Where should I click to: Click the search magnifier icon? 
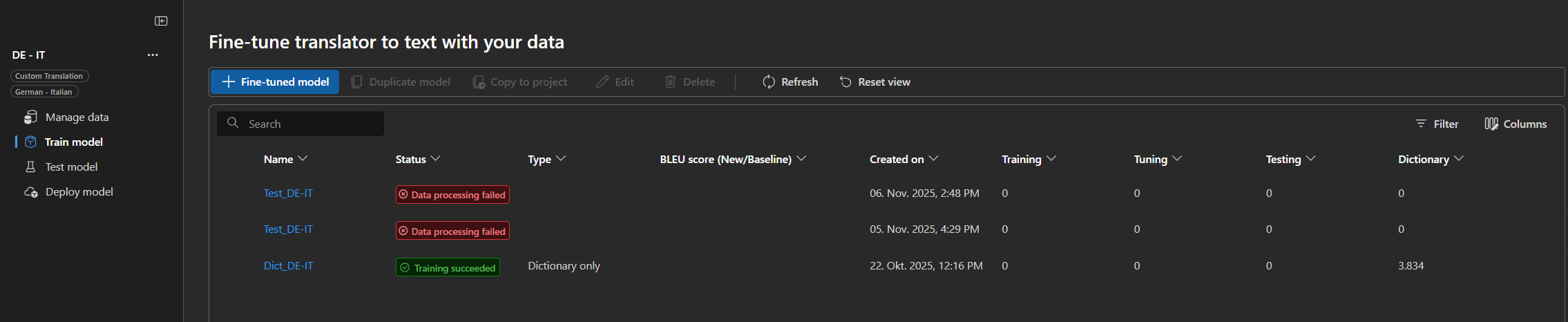pyautogui.click(x=233, y=123)
